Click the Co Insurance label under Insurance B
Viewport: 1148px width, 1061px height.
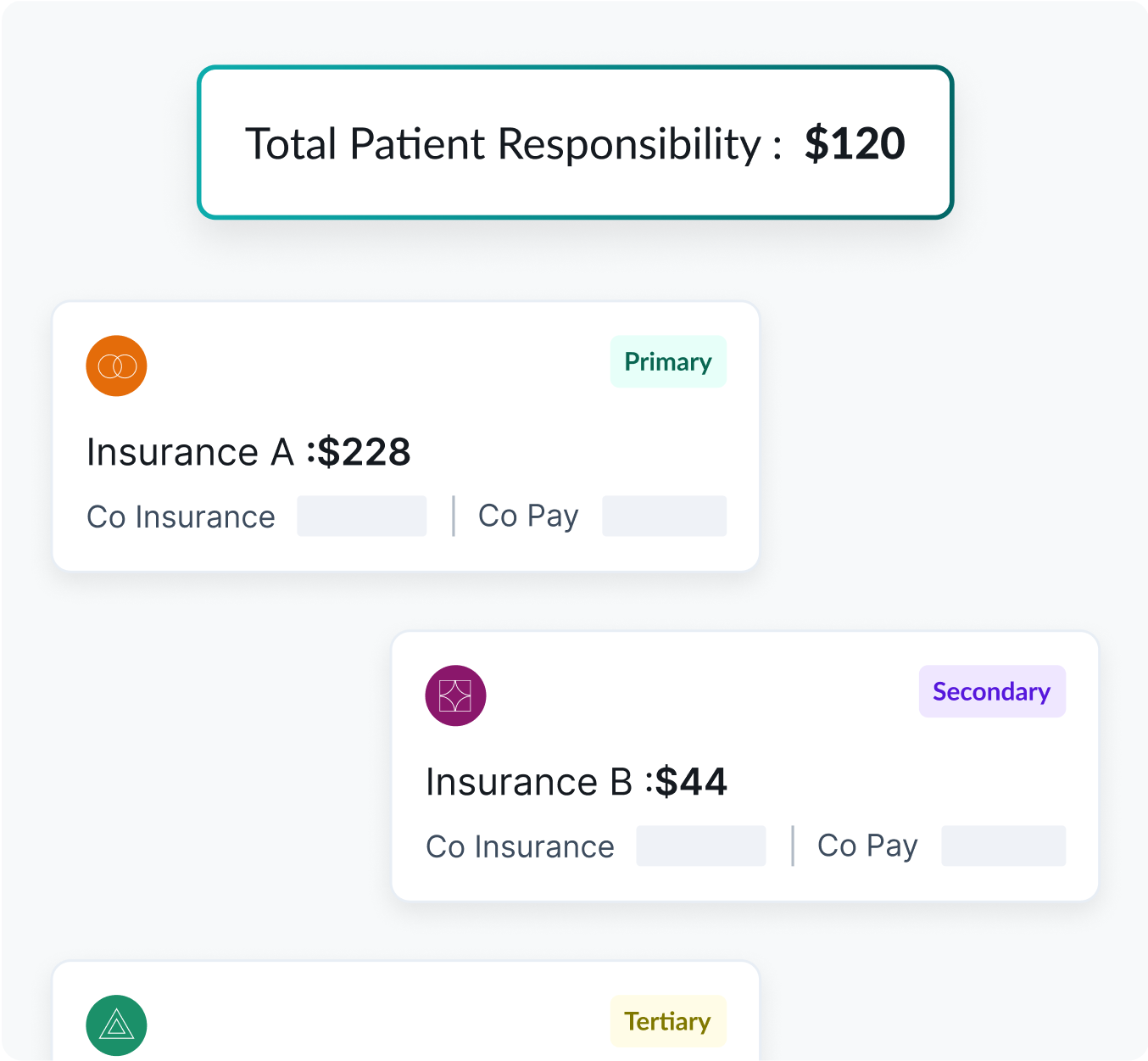(520, 846)
